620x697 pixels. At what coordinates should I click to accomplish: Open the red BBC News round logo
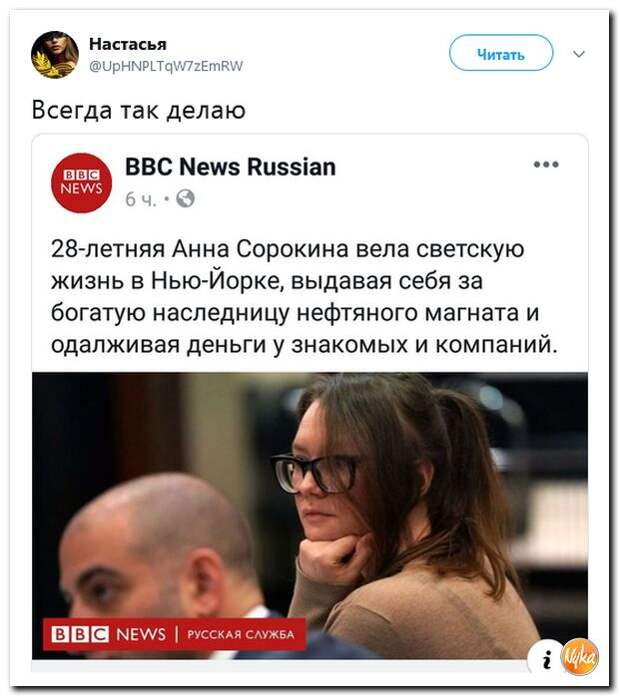[x=81, y=182]
